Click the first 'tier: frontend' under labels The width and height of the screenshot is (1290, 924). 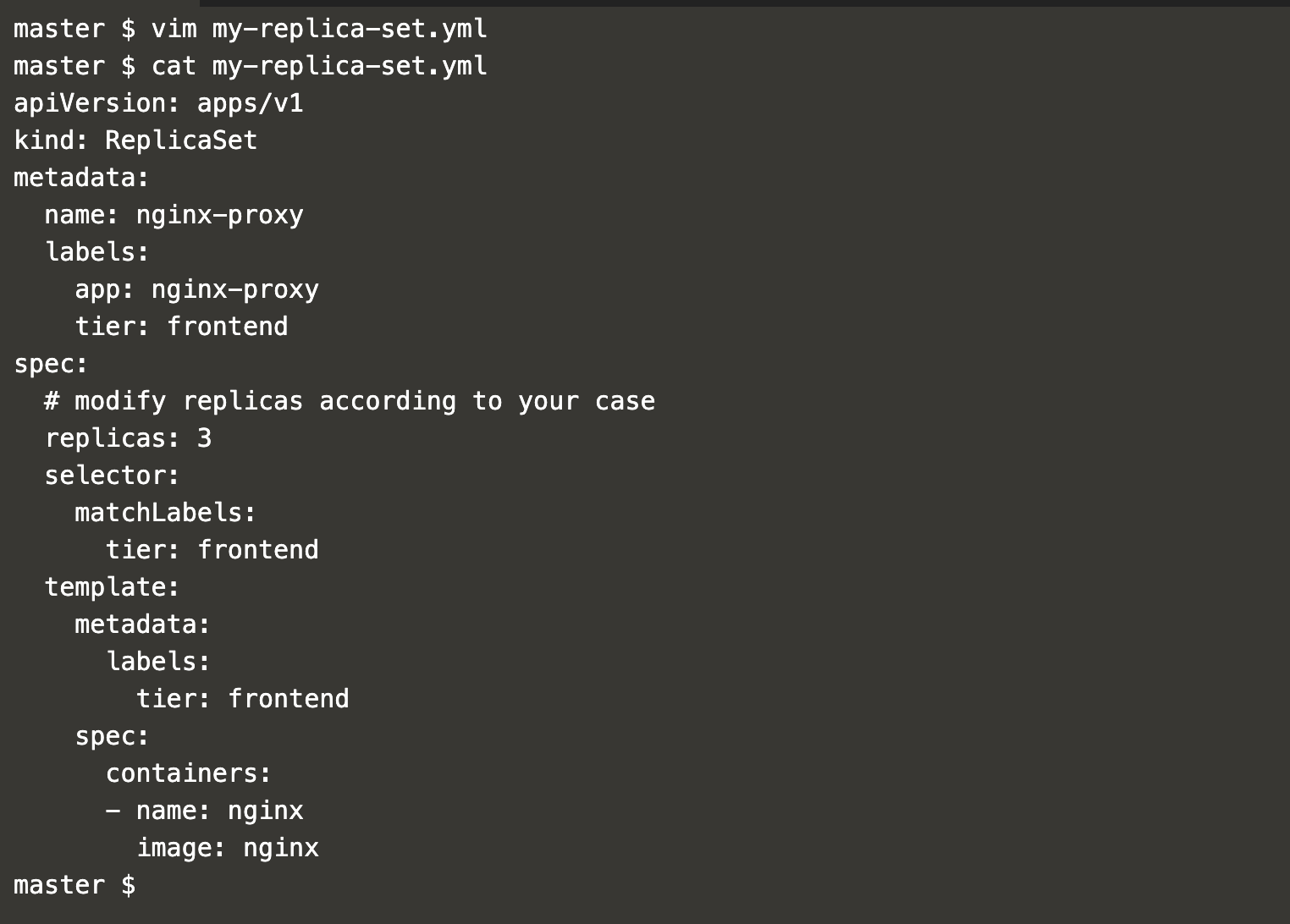tap(181, 327)
